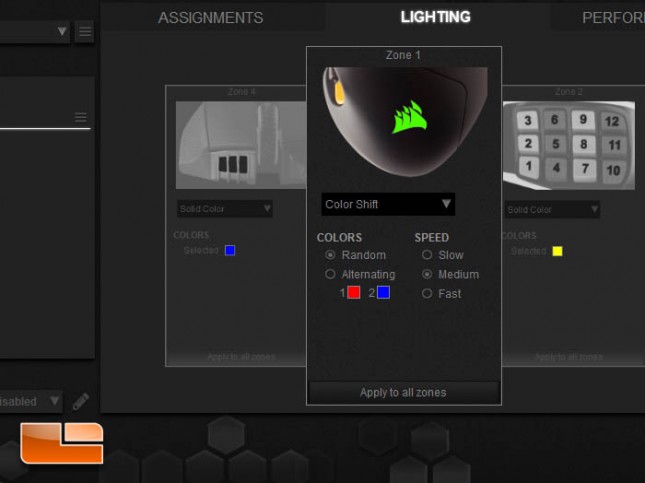Click Zone 4 blue selected color swatch
This screenshot has height=483, width=645.
230,250
